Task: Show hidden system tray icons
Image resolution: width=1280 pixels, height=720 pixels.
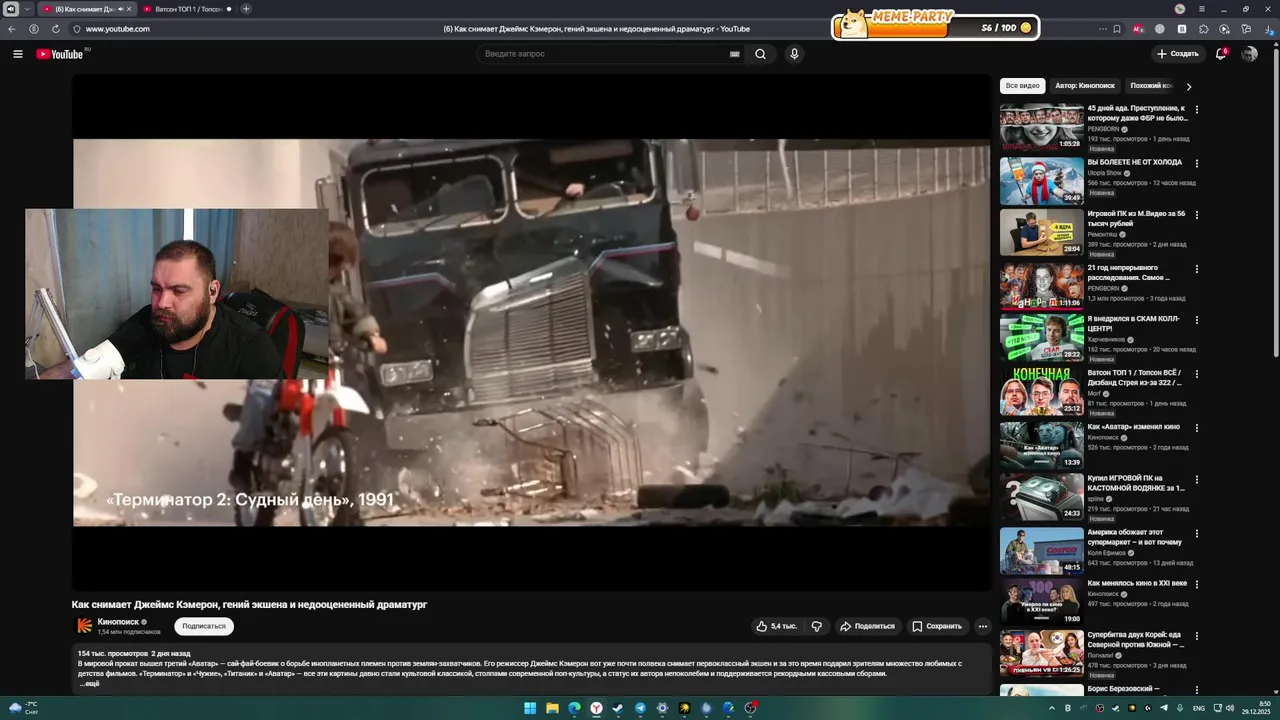Action: 1051,708
